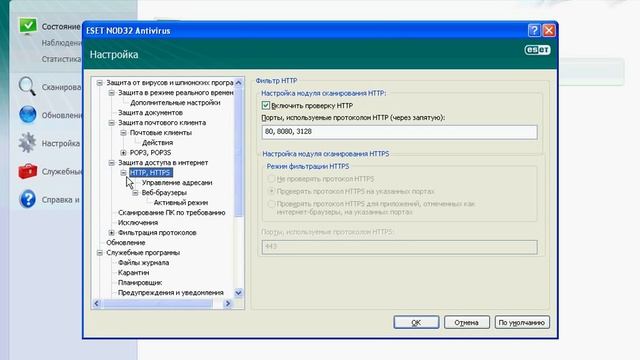Screen dimensions: 640x360
Task: Select Не проверять протокол HTTPS radio option
Action: coord(271,179)
